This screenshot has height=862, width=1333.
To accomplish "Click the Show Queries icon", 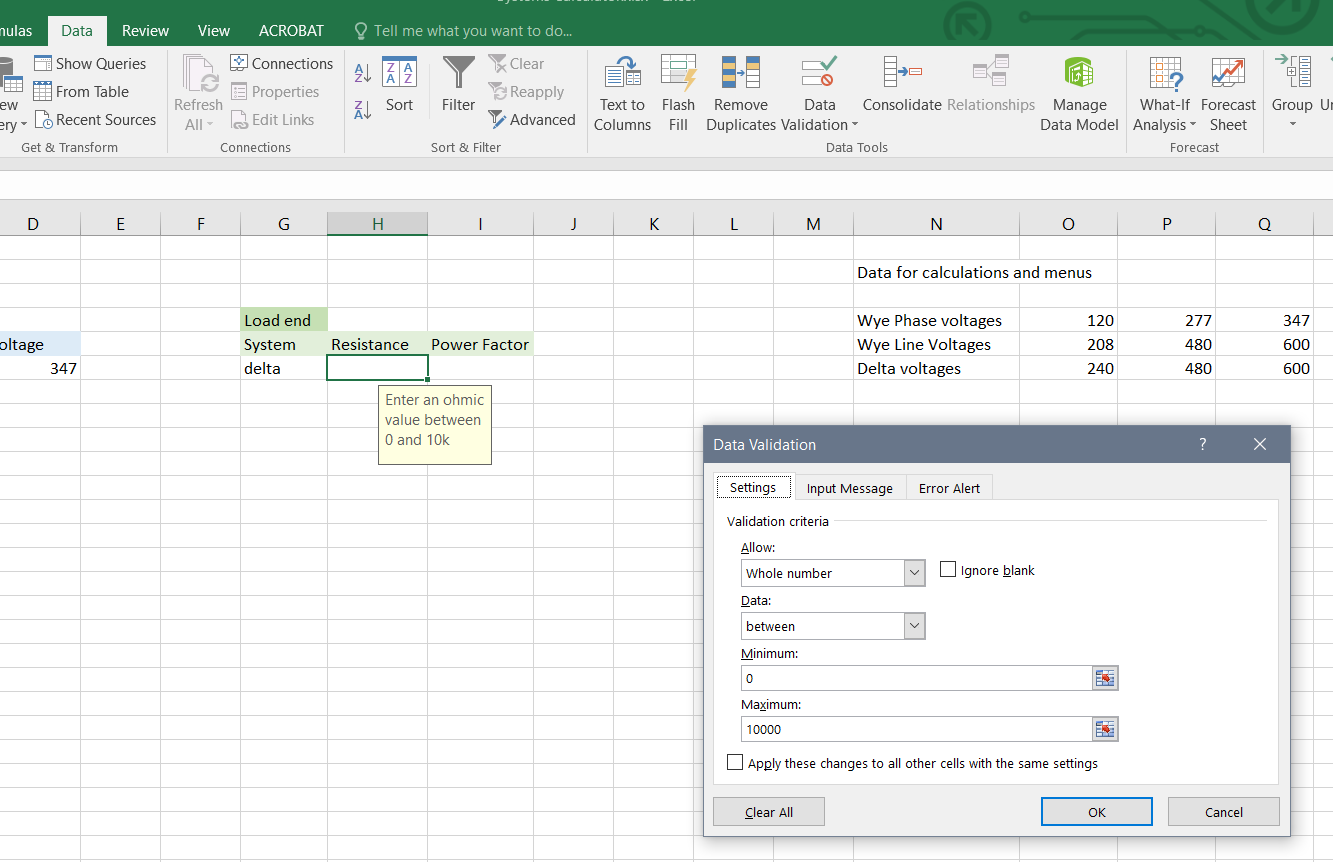I will point(43,63).
